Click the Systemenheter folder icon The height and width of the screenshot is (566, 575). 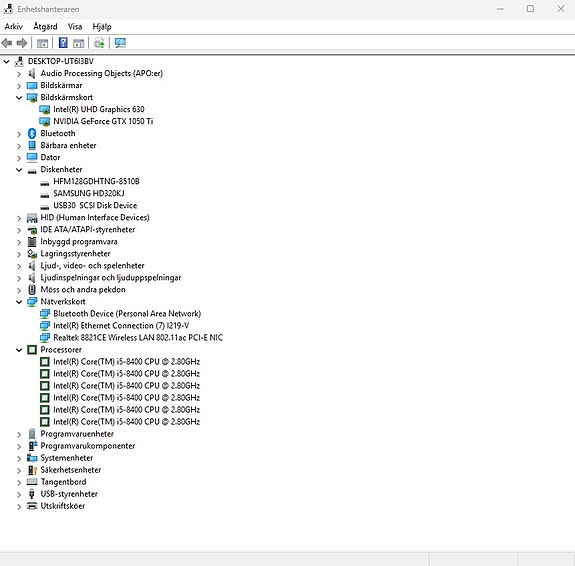pyautogui.click(x=32, y=458)
